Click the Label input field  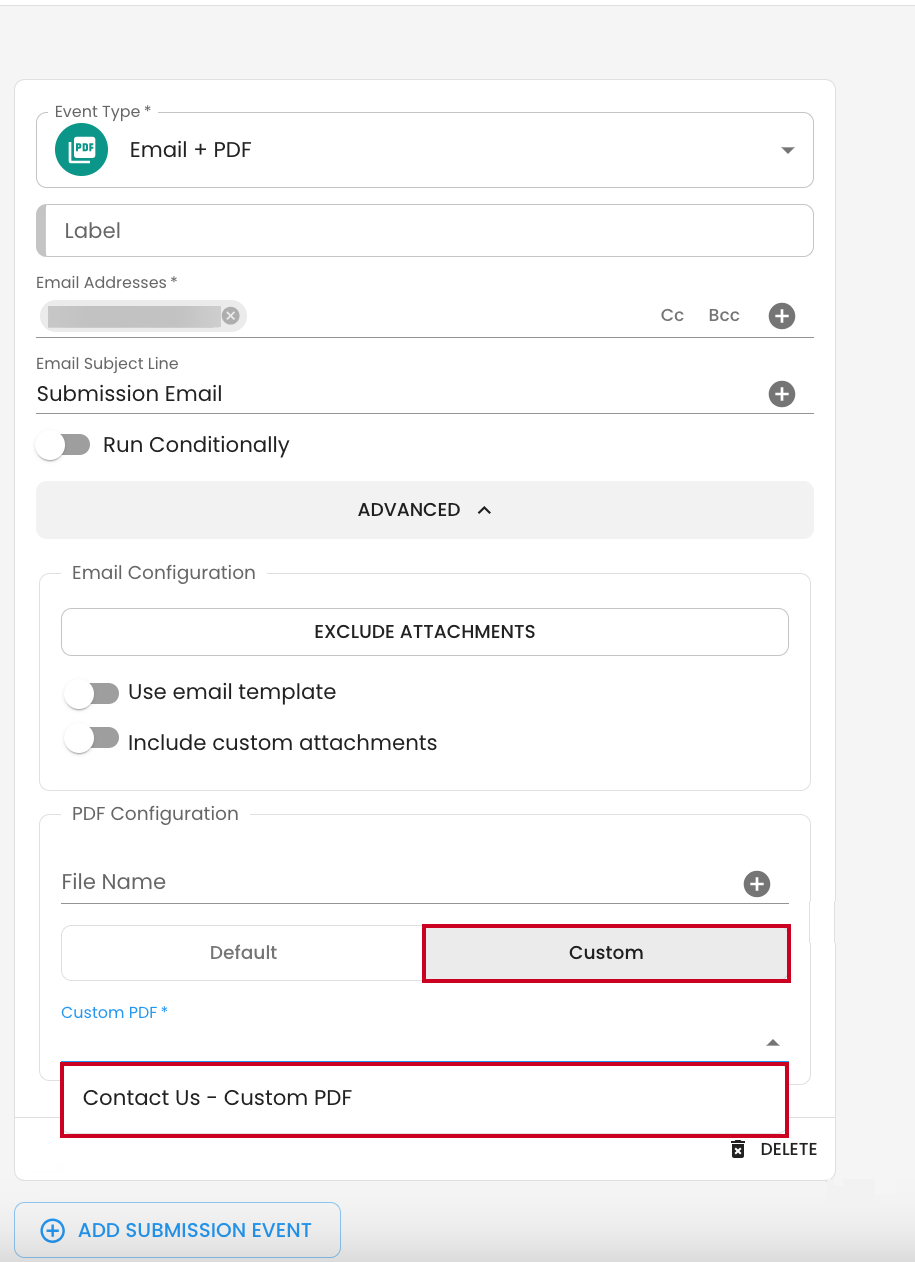(425, 231)
